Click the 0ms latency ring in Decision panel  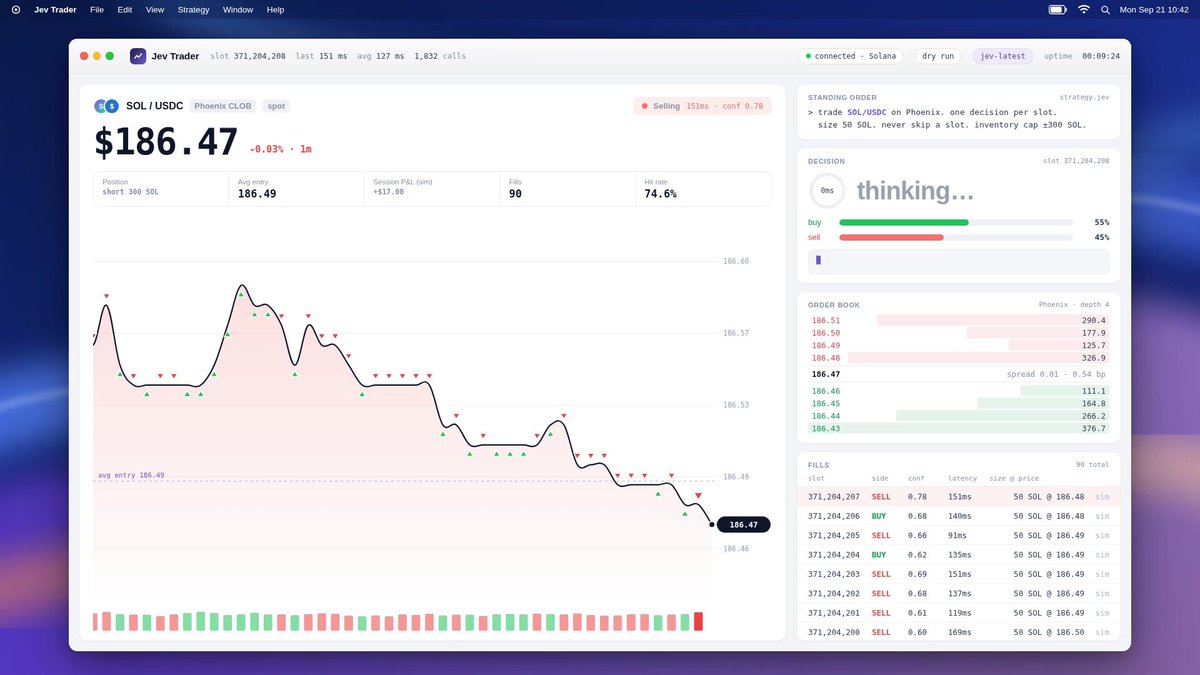coord(827,190)
